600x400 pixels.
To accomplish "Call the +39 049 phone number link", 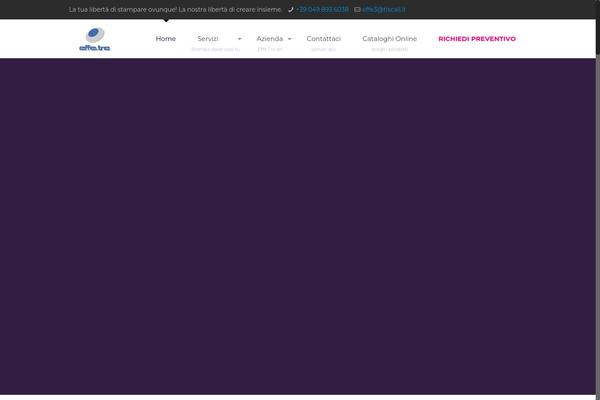I will click(x=322, y=9).
